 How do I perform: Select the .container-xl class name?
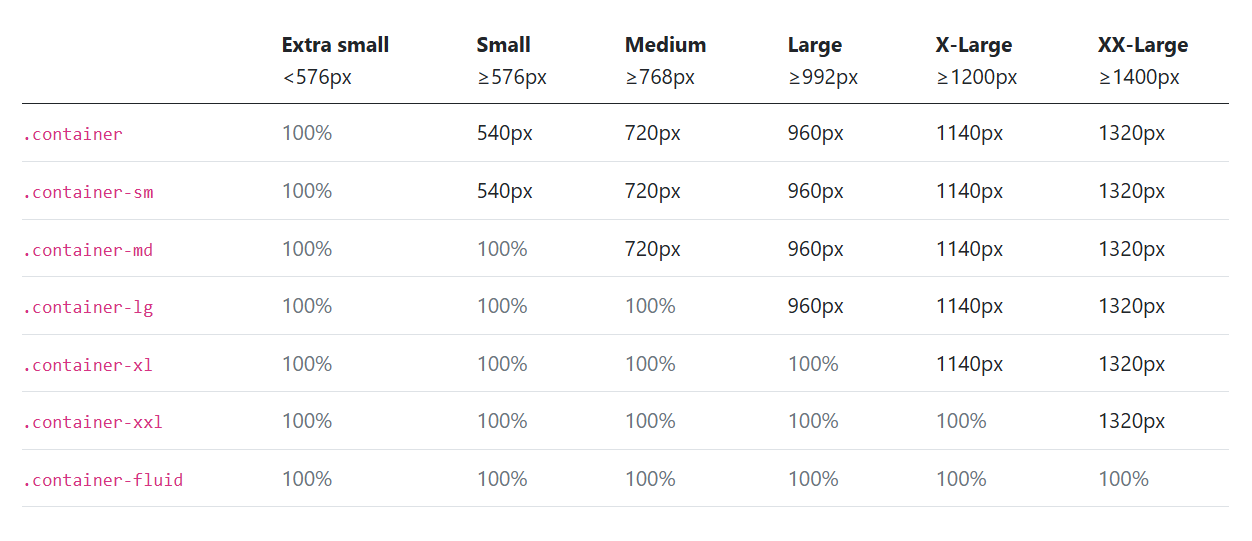[x=88, y=365]
